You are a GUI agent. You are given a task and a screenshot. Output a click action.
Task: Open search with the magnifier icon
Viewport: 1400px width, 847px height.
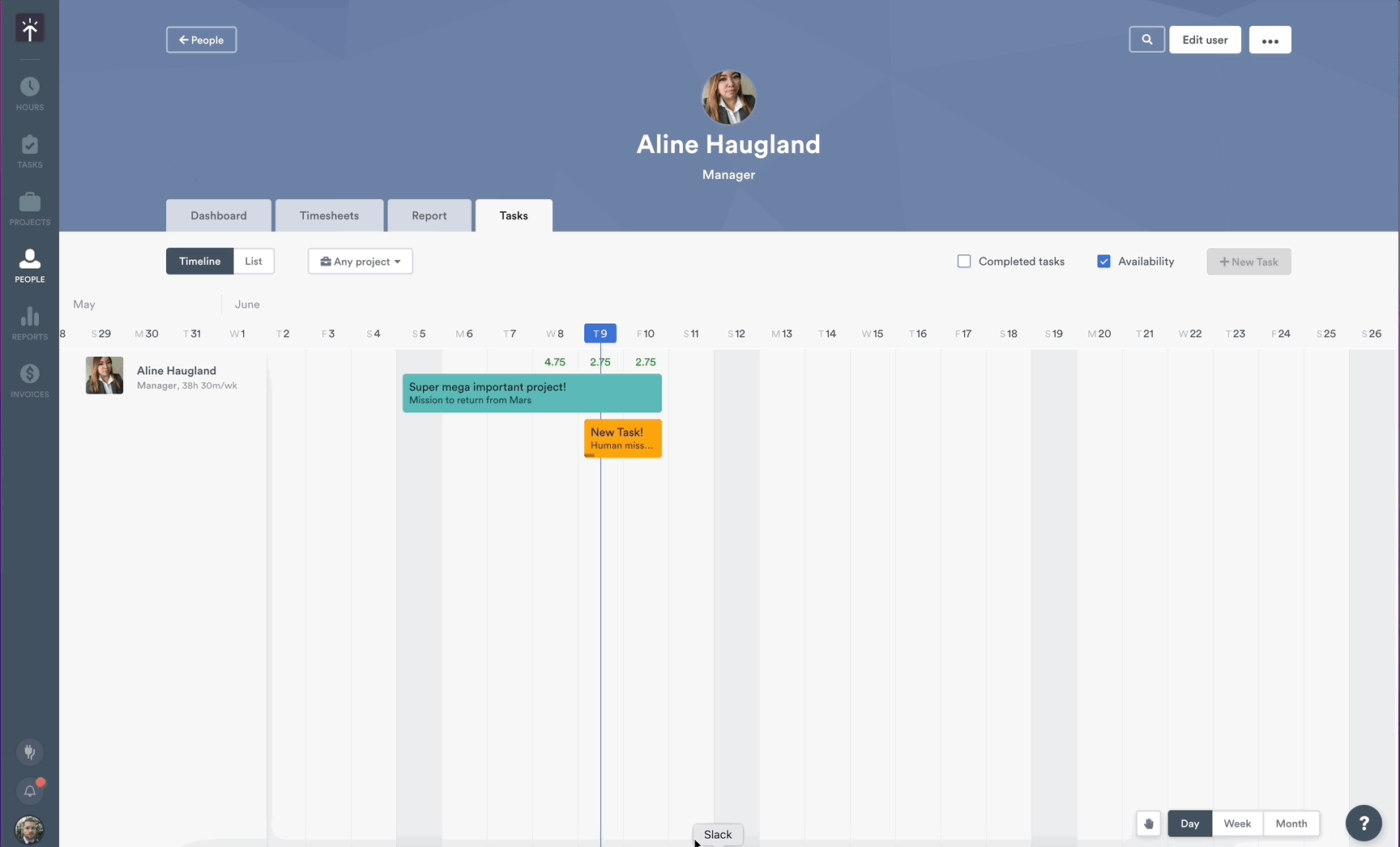click(x=1146, y=39)
